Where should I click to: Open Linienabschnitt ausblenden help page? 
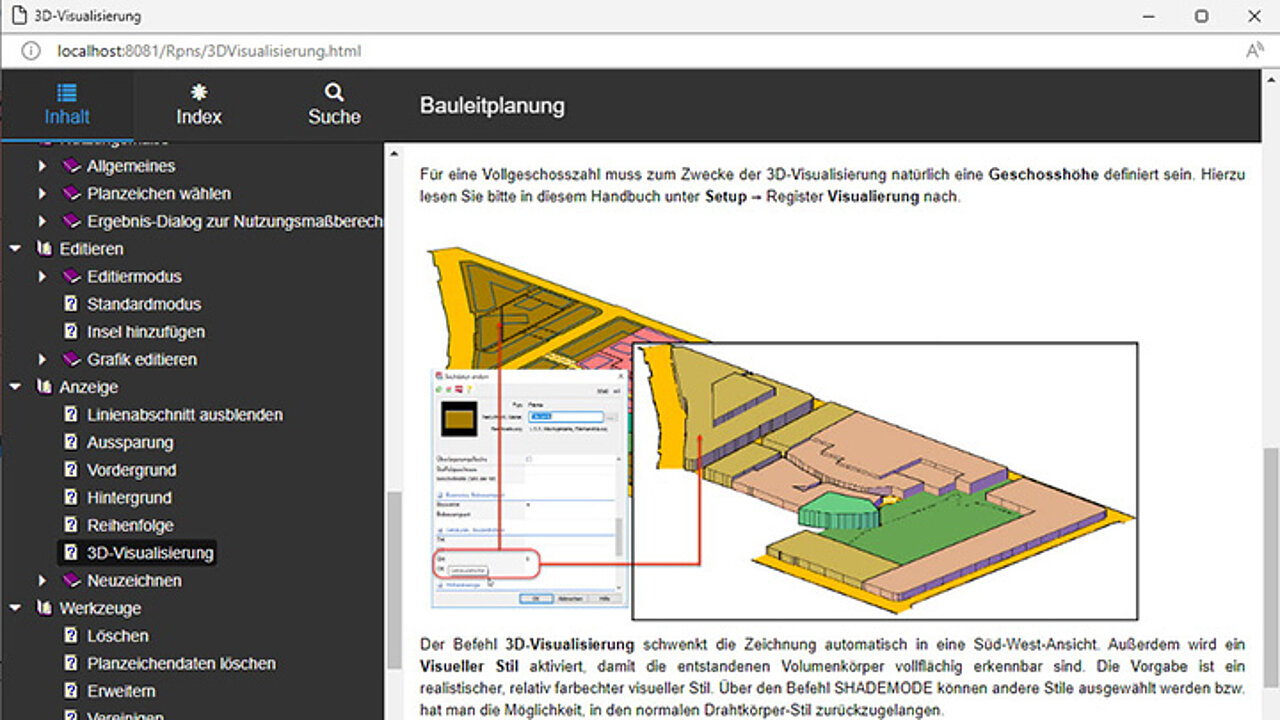point(185,415)
